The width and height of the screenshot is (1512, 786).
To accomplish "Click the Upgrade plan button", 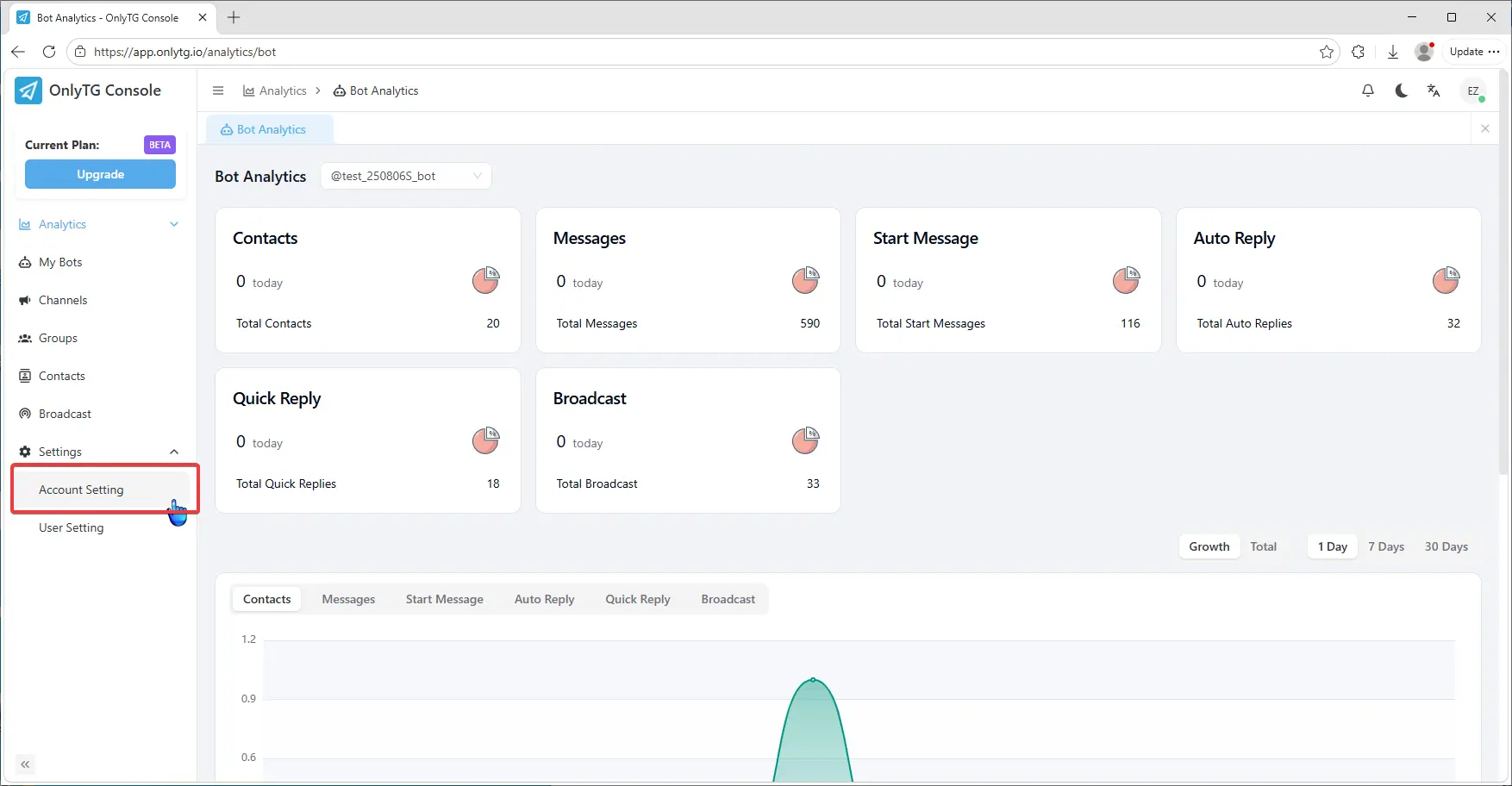I will (100, 174).
